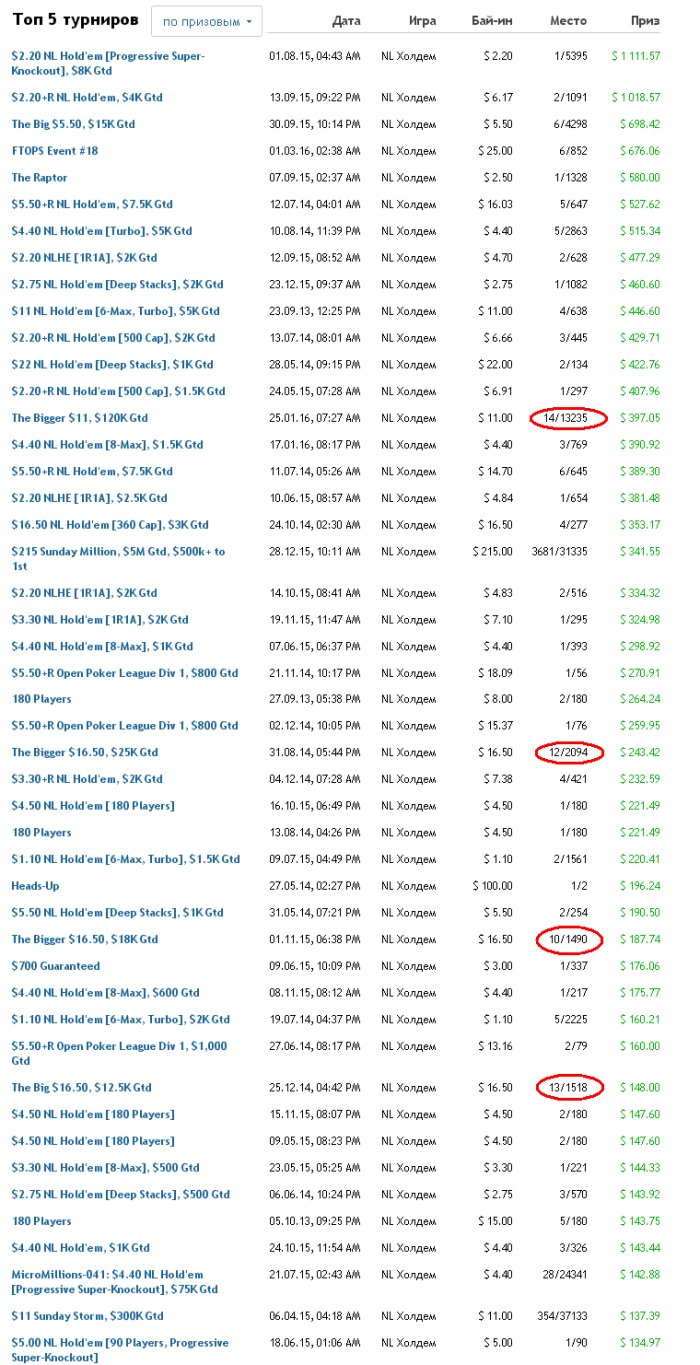
Task: Click the $2.20+R NL Hold'em, $4K Gtd link
Action: click(x=87, y=98)
